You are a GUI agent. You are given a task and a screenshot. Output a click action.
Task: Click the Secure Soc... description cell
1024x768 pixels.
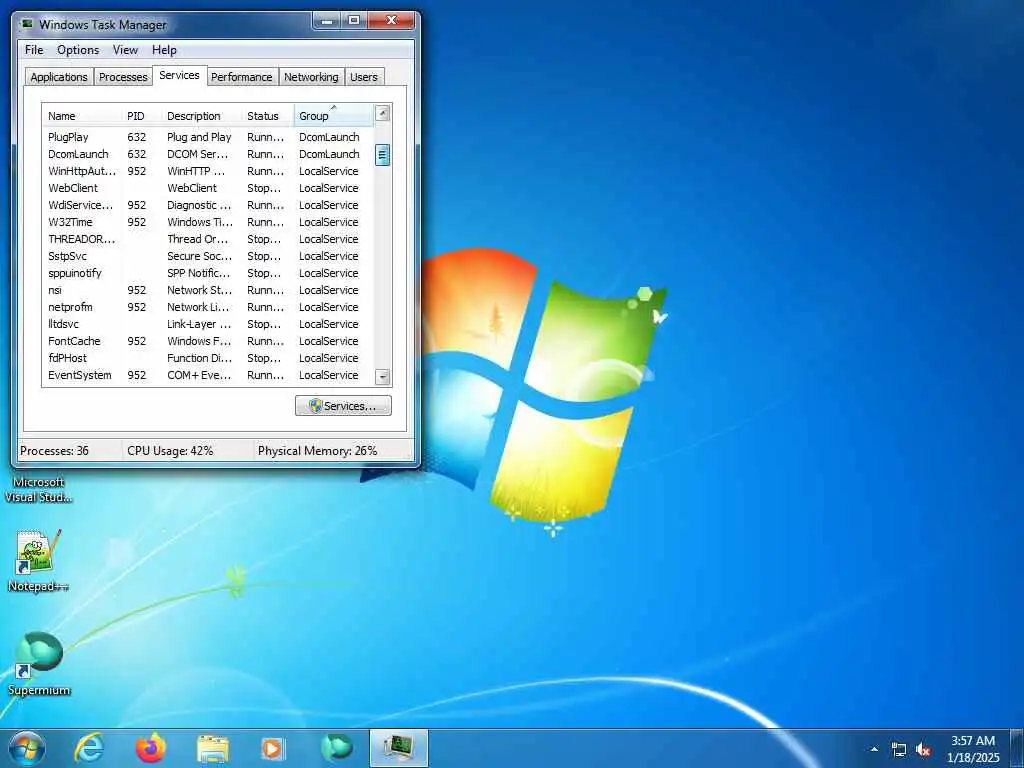pos(199,256)
